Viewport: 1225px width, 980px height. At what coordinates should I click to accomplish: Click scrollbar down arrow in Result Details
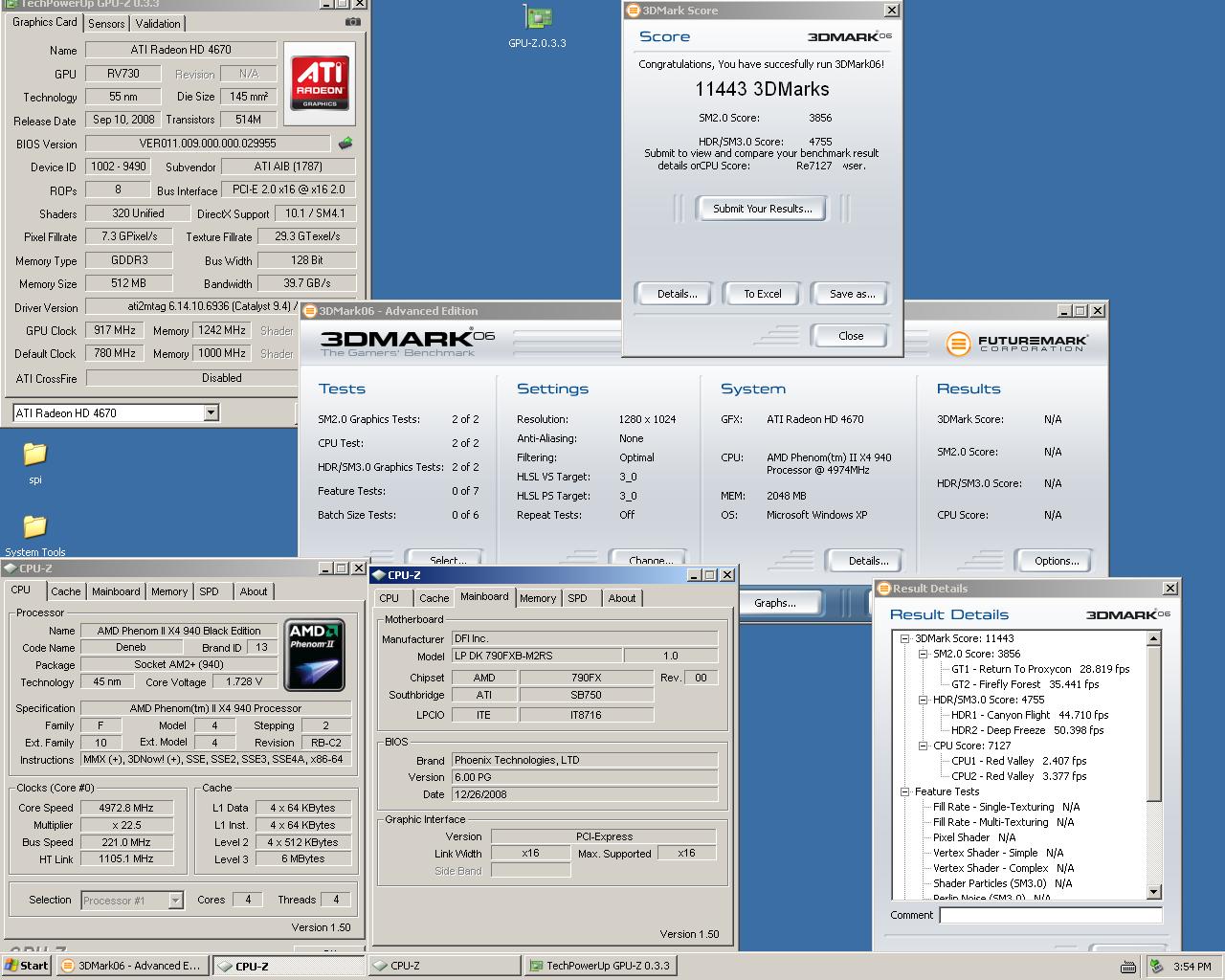[1153, 891]
